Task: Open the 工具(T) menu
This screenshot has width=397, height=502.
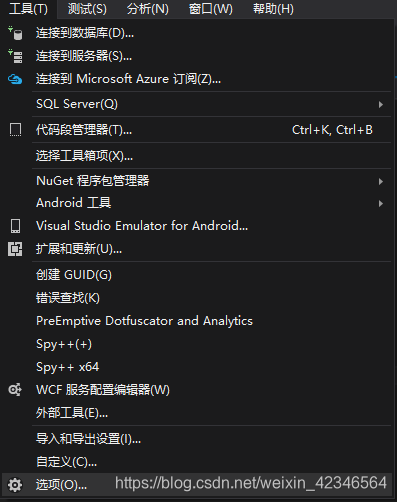Action: coord(29,9)
